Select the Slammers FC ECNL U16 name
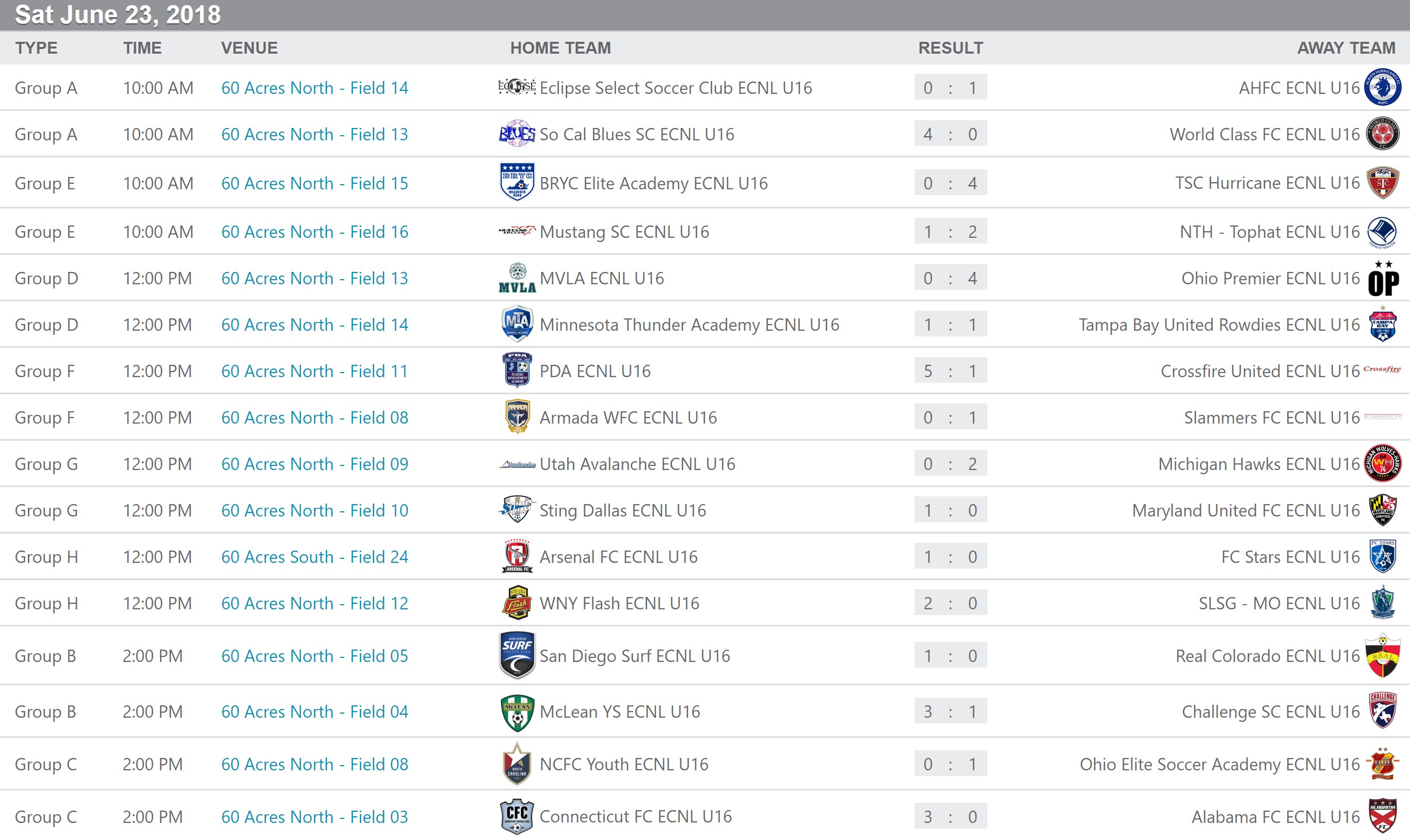 coord(1271,418)
